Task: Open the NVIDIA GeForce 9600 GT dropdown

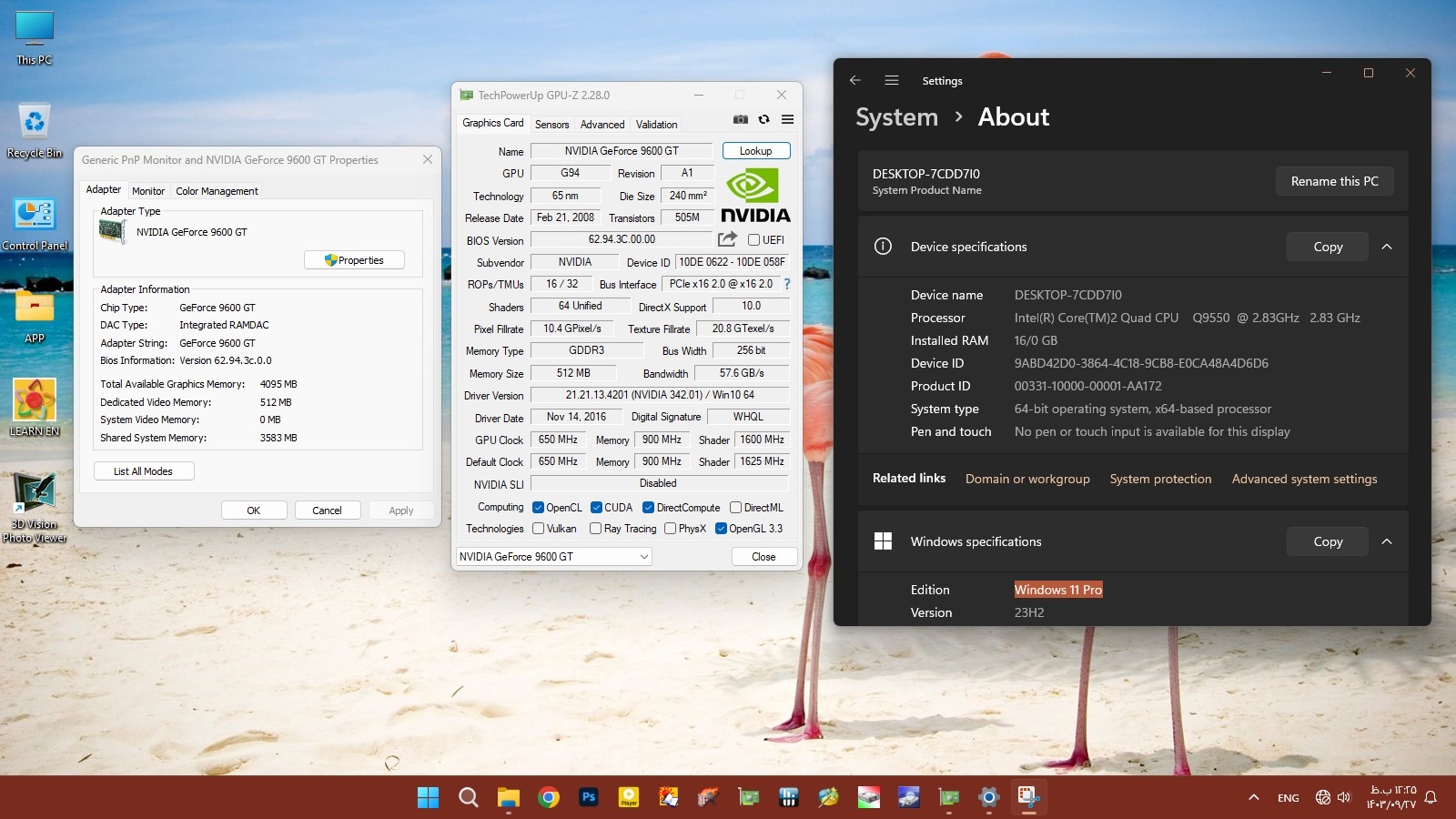Action: tap(553, 557)
